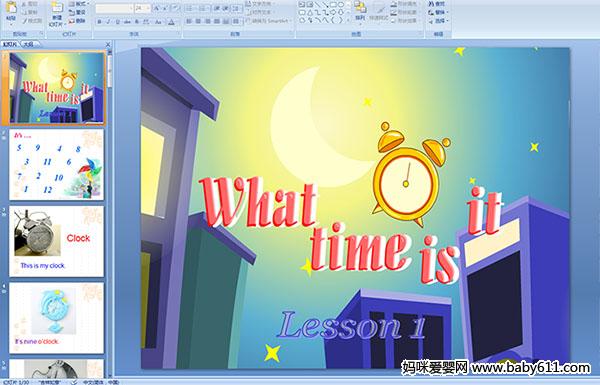Select the rectangle shape in shapes gallery

tap(334, 4)
